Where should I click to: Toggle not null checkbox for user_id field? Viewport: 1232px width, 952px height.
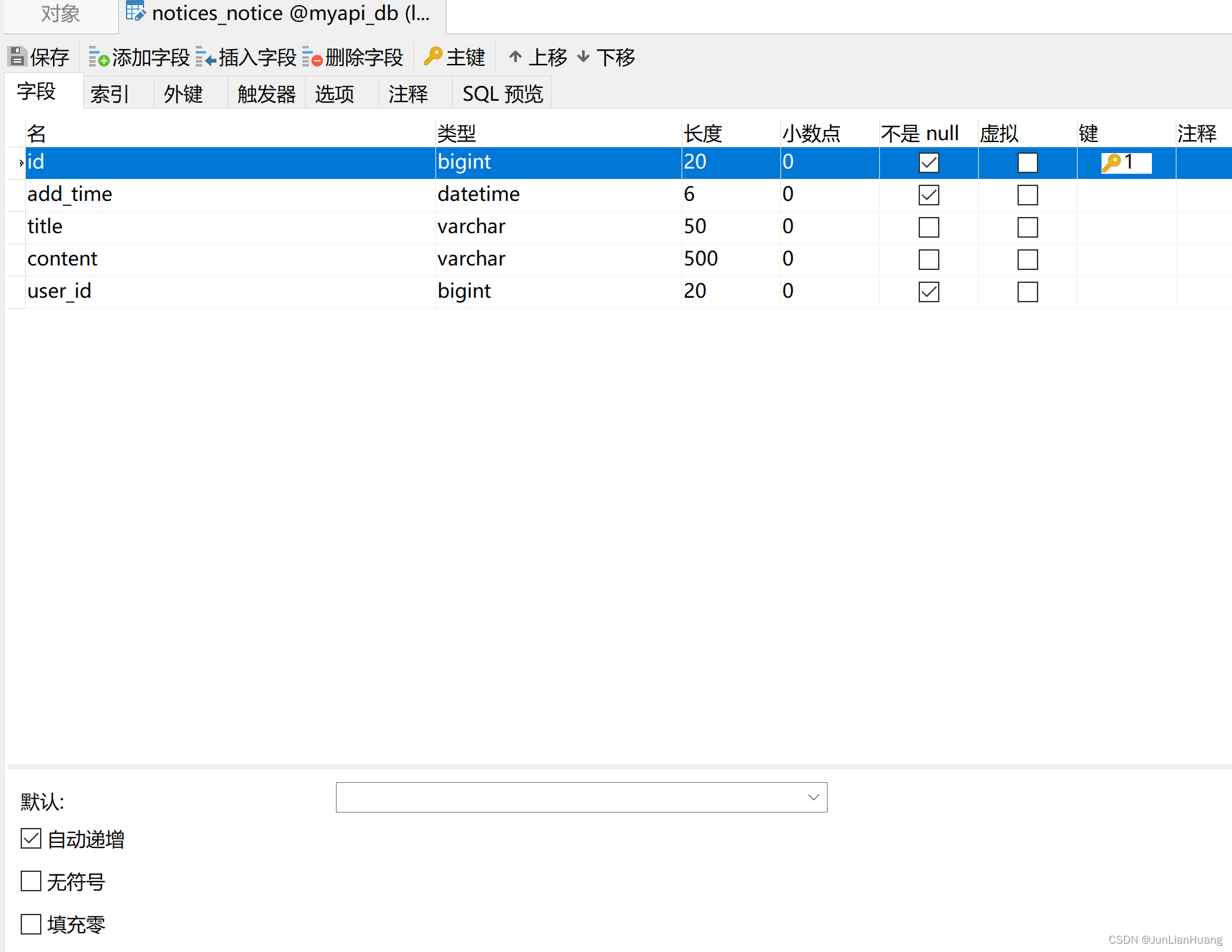tap(928, 292)
